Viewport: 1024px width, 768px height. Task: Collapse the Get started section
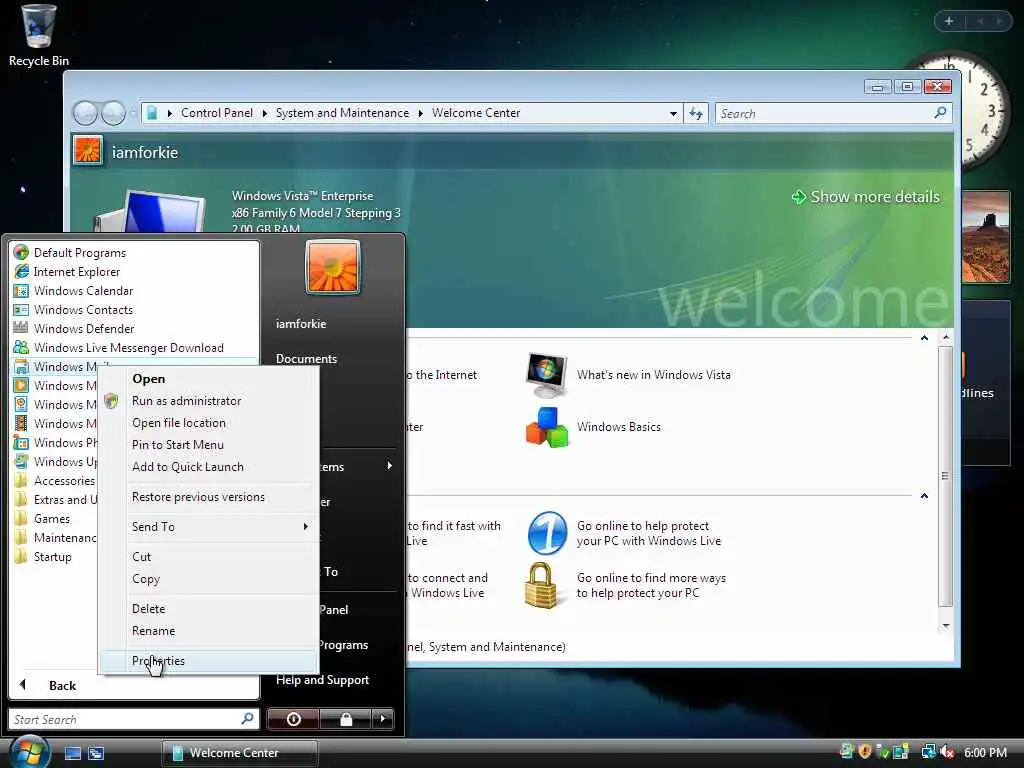tap(924, 338)
